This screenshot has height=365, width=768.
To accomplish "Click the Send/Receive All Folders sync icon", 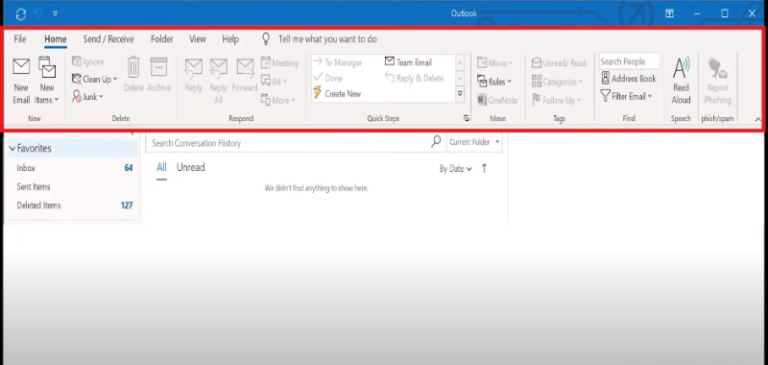I will click(x=21, y=14).
